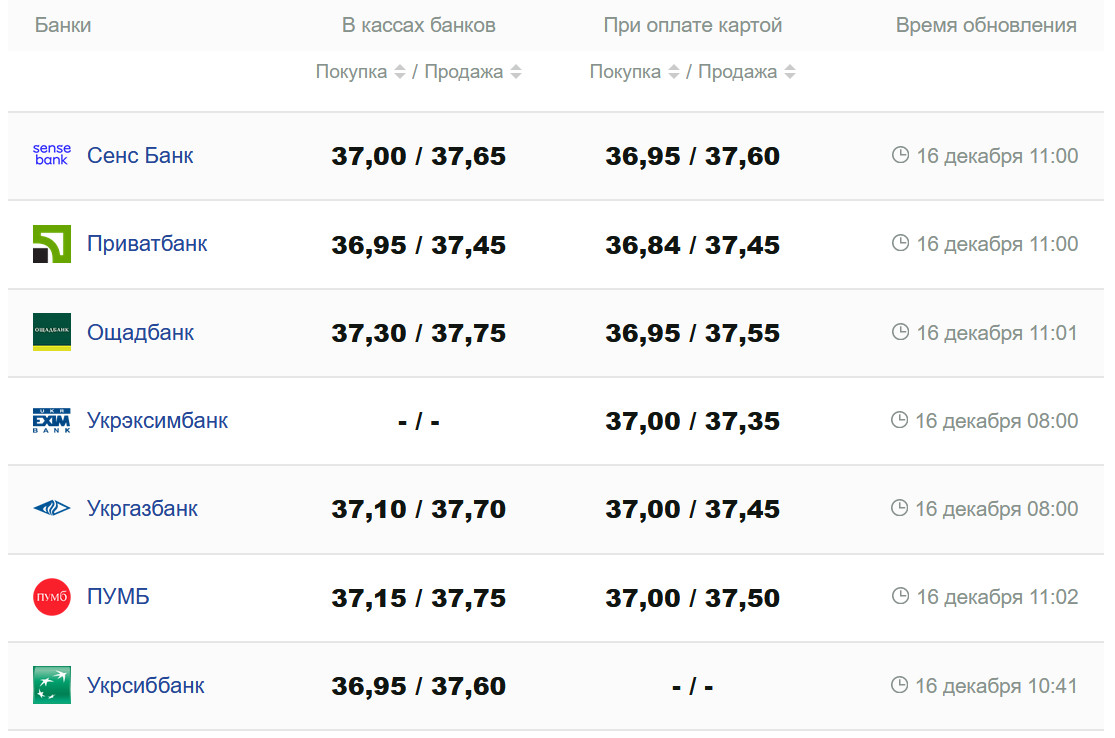Click the green Privatbank logo icon
This screenshot has height=738, width=1115.
pyautogui.click(x=51, y=244)
